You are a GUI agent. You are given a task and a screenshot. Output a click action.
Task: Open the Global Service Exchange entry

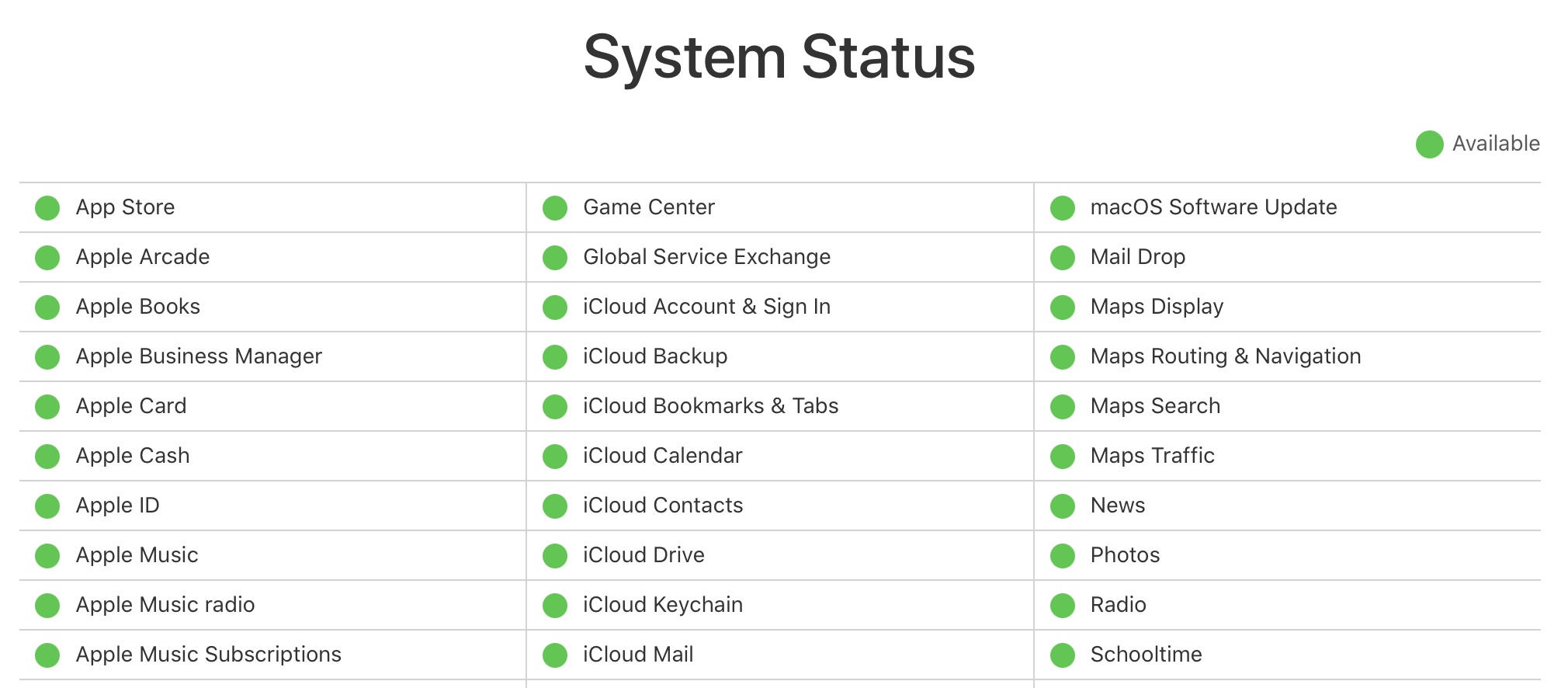(706, 257)
